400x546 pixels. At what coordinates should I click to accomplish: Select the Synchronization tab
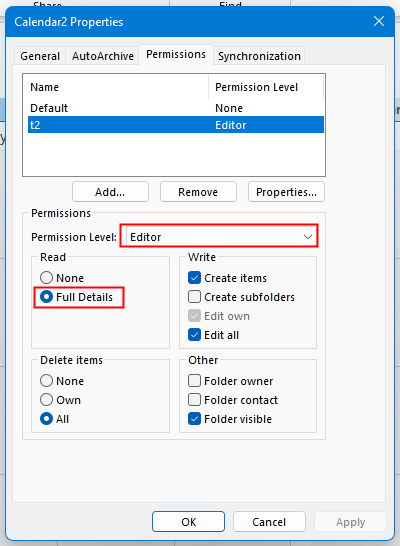tap(259, 56)
